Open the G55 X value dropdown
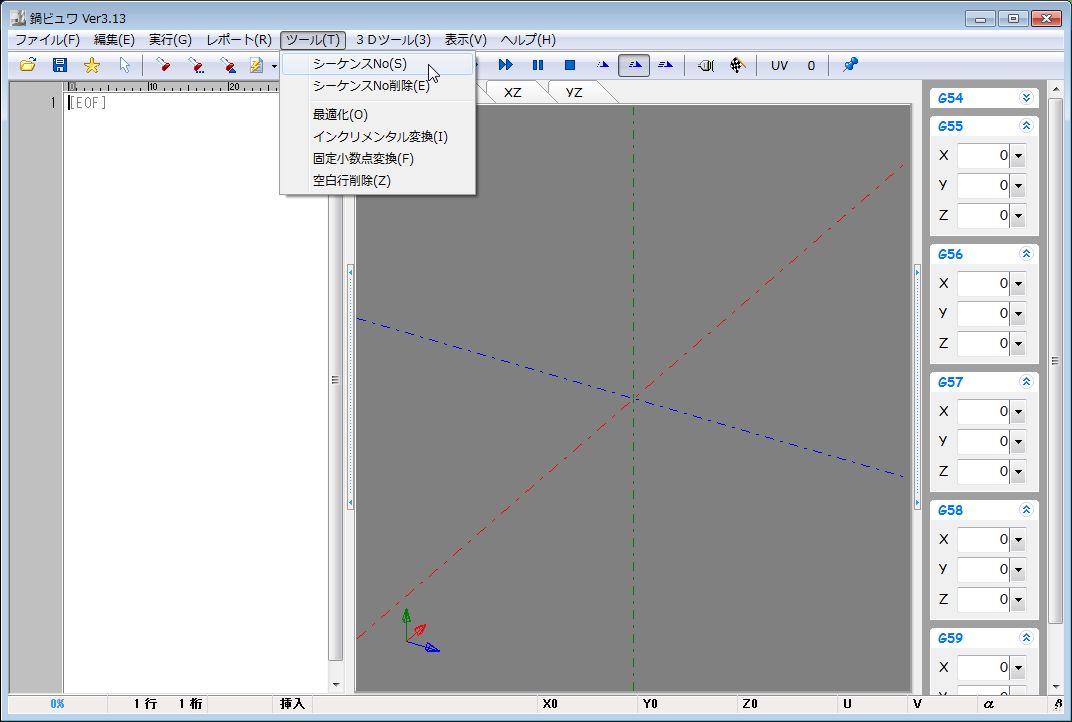Screen dimensions: 1072x722 click(x=1018, y=156)
